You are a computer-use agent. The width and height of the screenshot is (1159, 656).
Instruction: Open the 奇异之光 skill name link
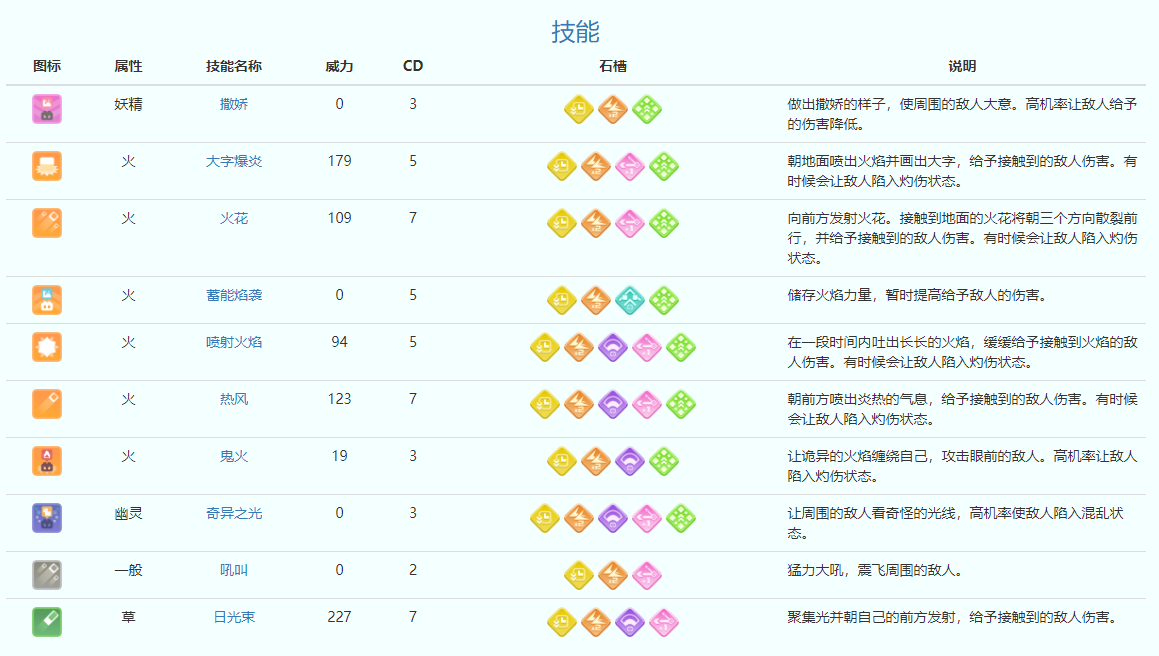click(x=234, y=513)
